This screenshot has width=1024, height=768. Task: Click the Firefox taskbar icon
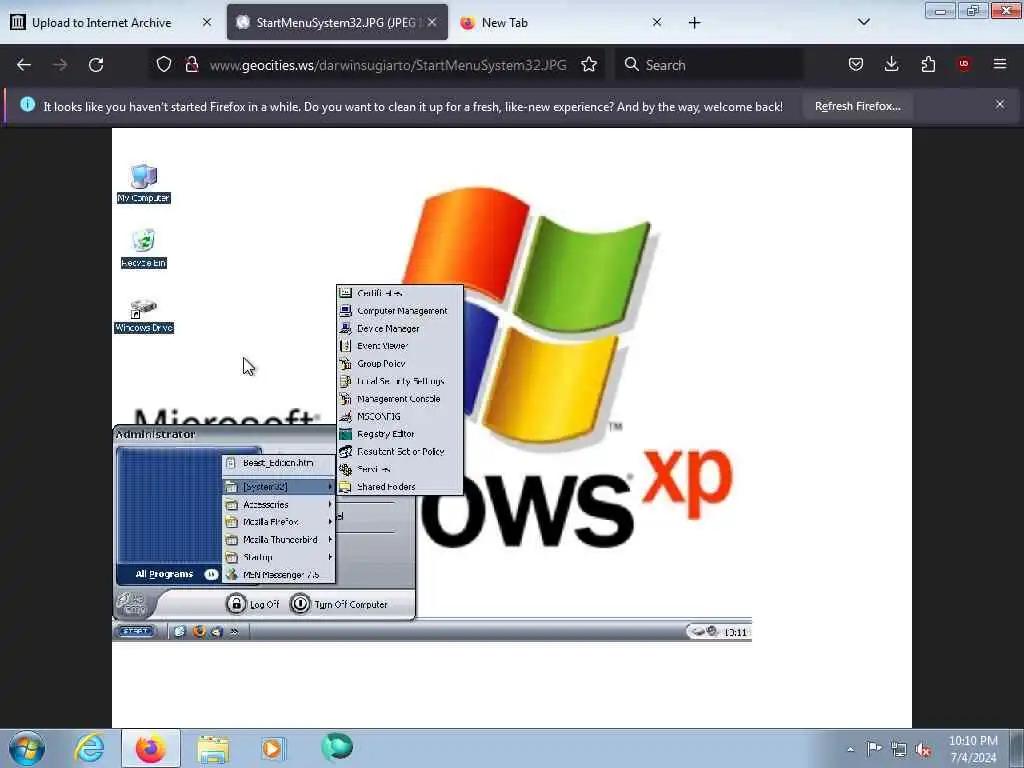150,748
